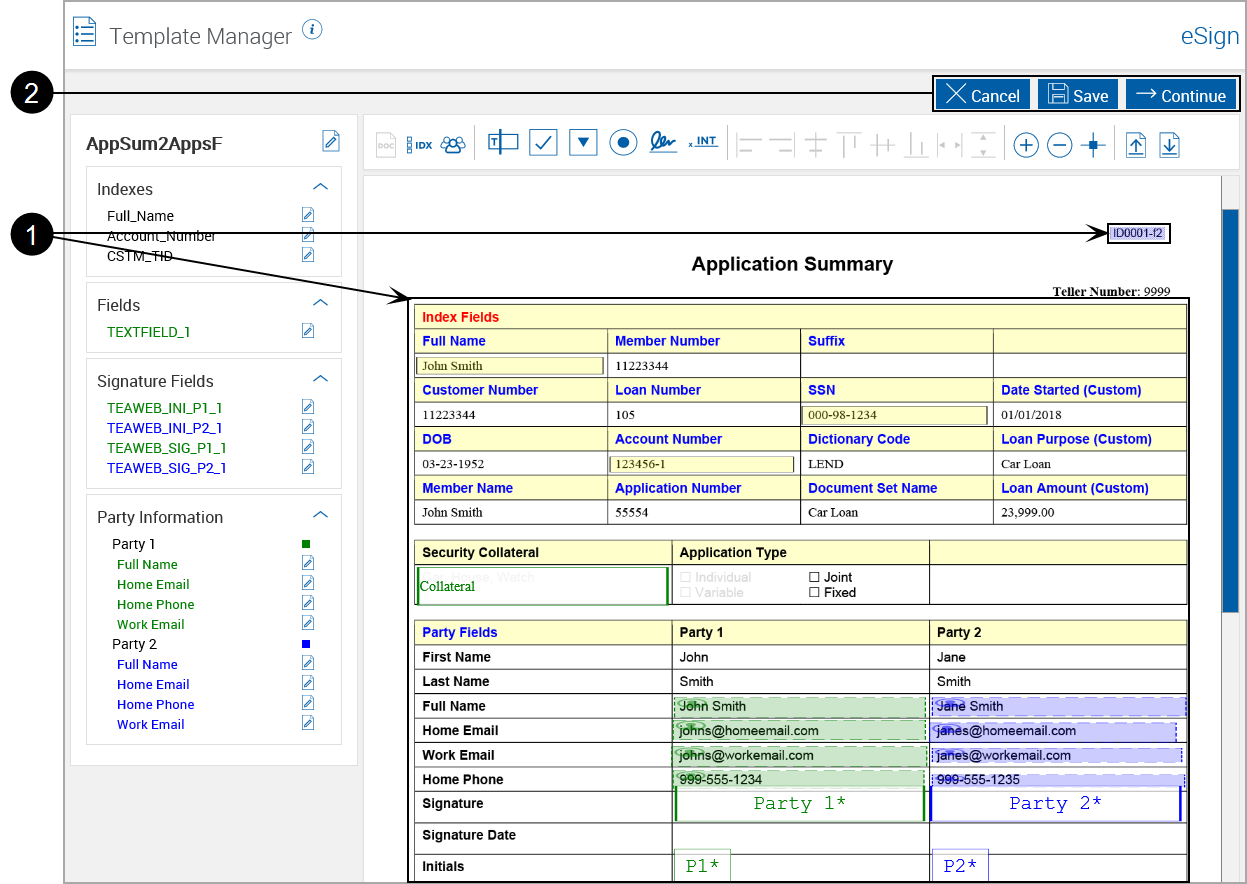Select the dropdown field tool

tap(583, 143)
